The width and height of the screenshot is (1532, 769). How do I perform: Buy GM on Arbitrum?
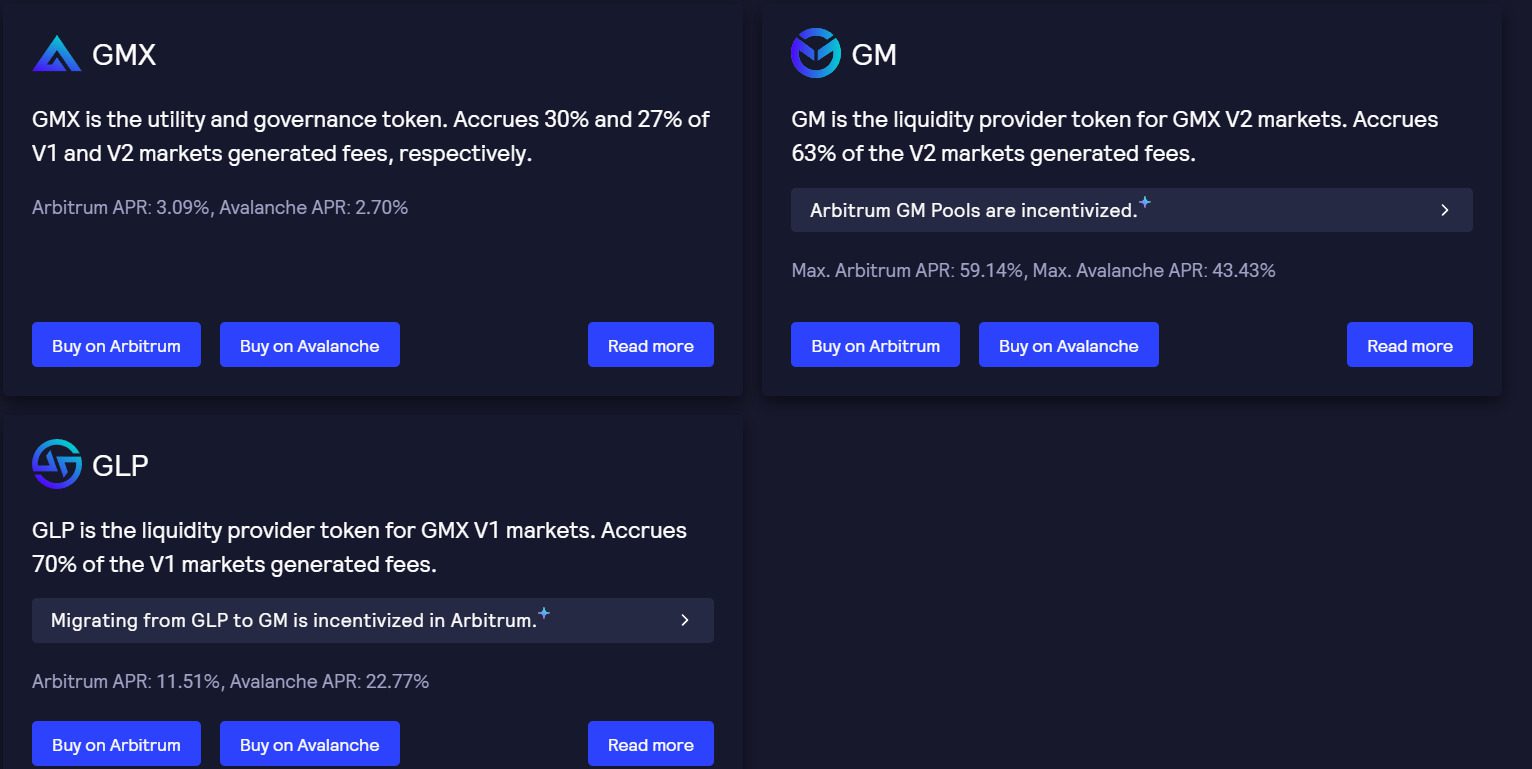(x=875, y=345)
